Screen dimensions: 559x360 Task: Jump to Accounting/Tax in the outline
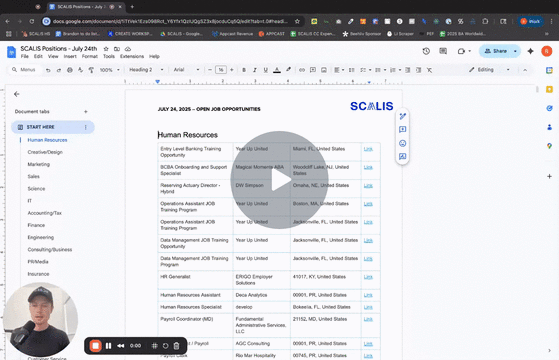pos(45,213)
